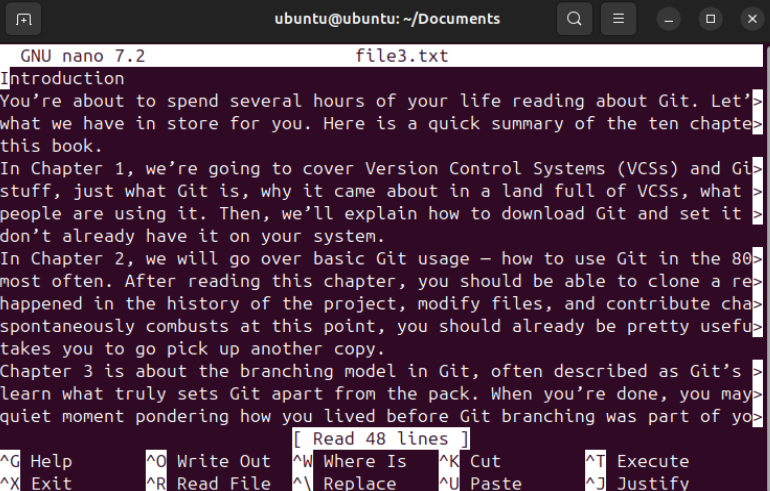Image resolution: width=770 pixels, height=491 pixels.
Task: Close the terminal window
Action: 752,19
